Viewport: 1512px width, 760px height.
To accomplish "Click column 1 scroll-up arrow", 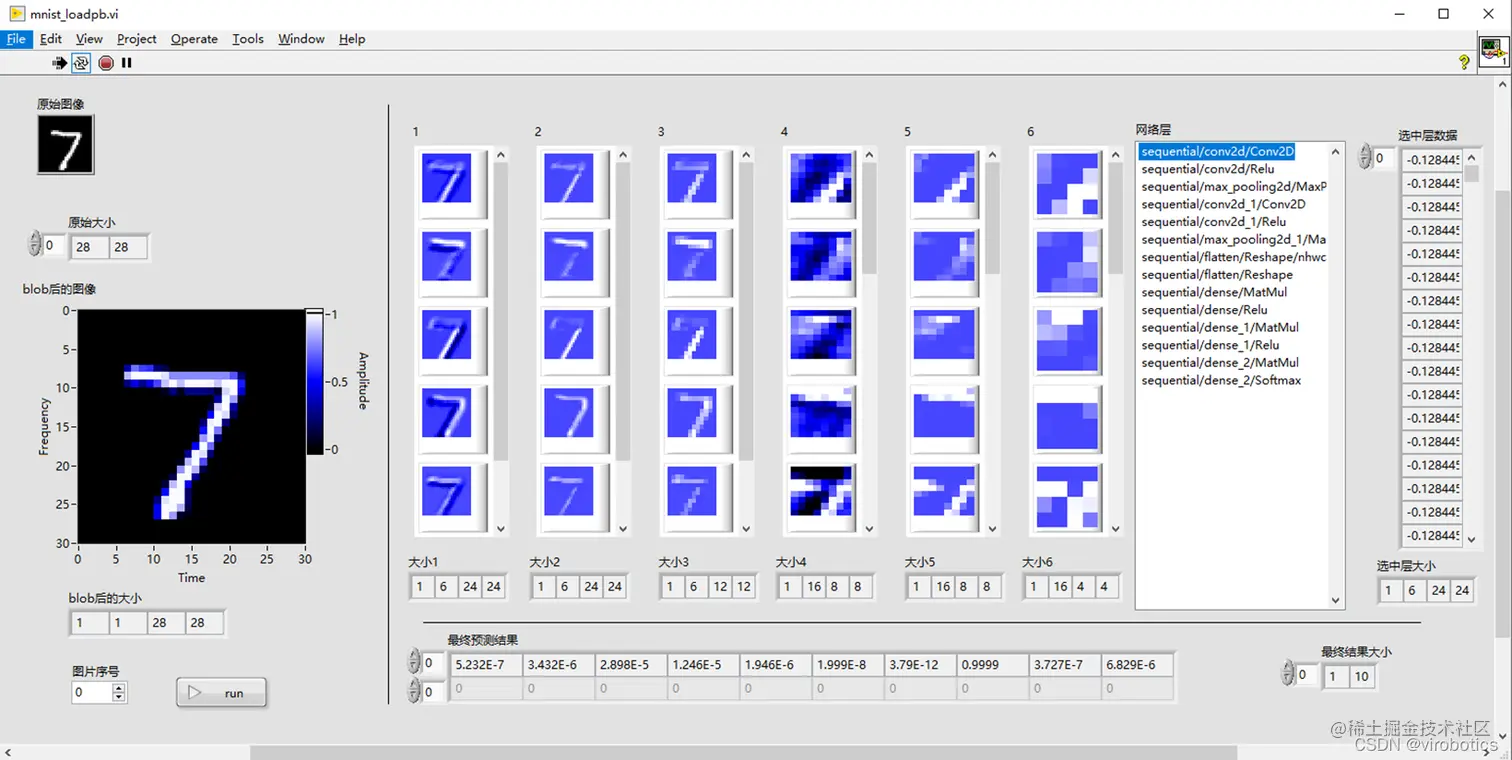I will (501, 154).
